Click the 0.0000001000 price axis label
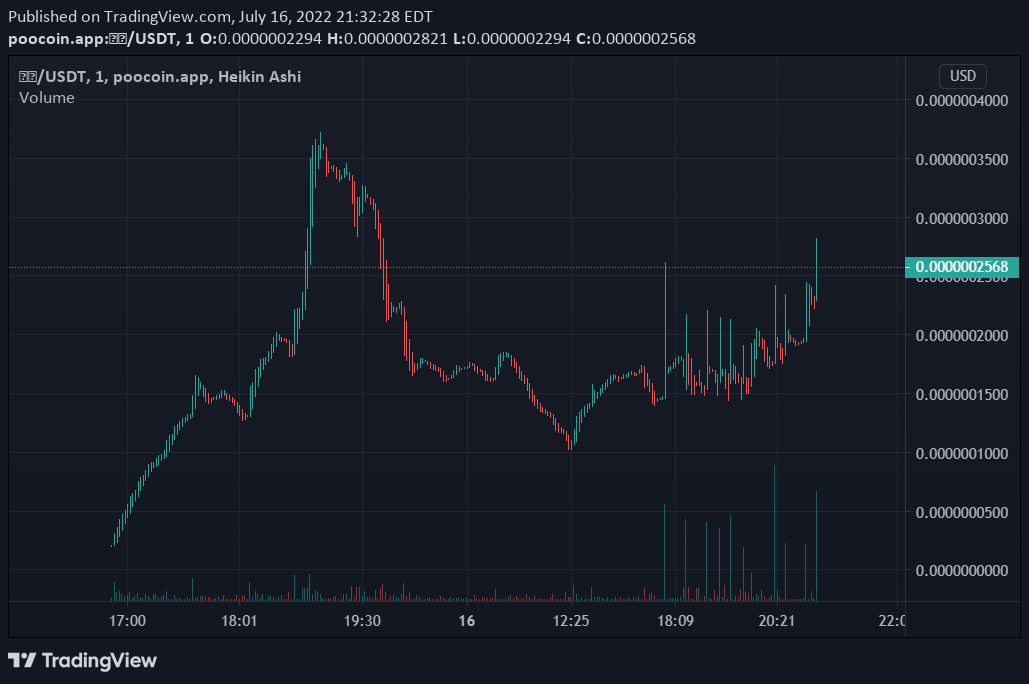Viewport: 1029px width, 684px height. [x=961, y=454]
